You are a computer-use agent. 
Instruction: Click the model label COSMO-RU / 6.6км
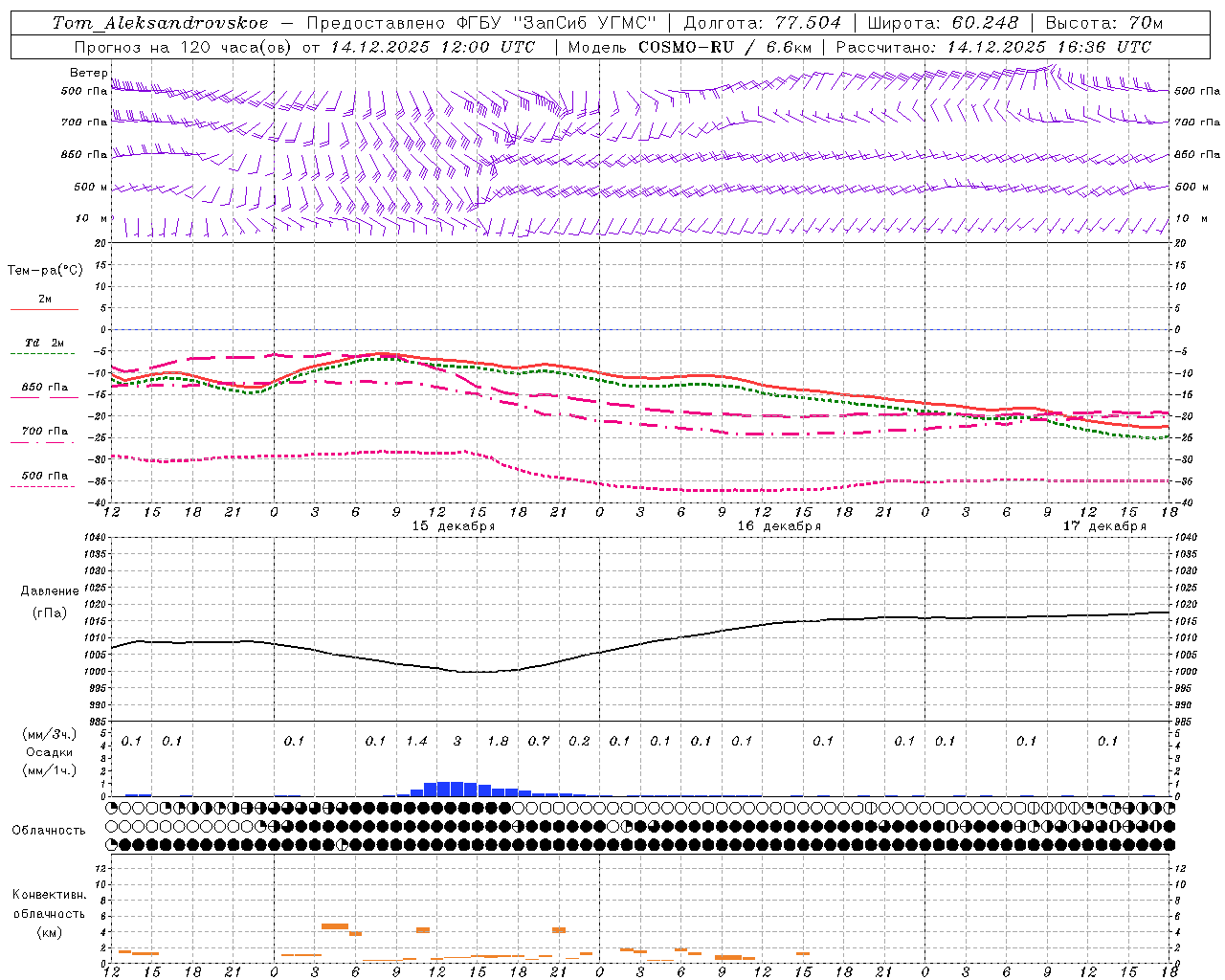pos(724,47)
